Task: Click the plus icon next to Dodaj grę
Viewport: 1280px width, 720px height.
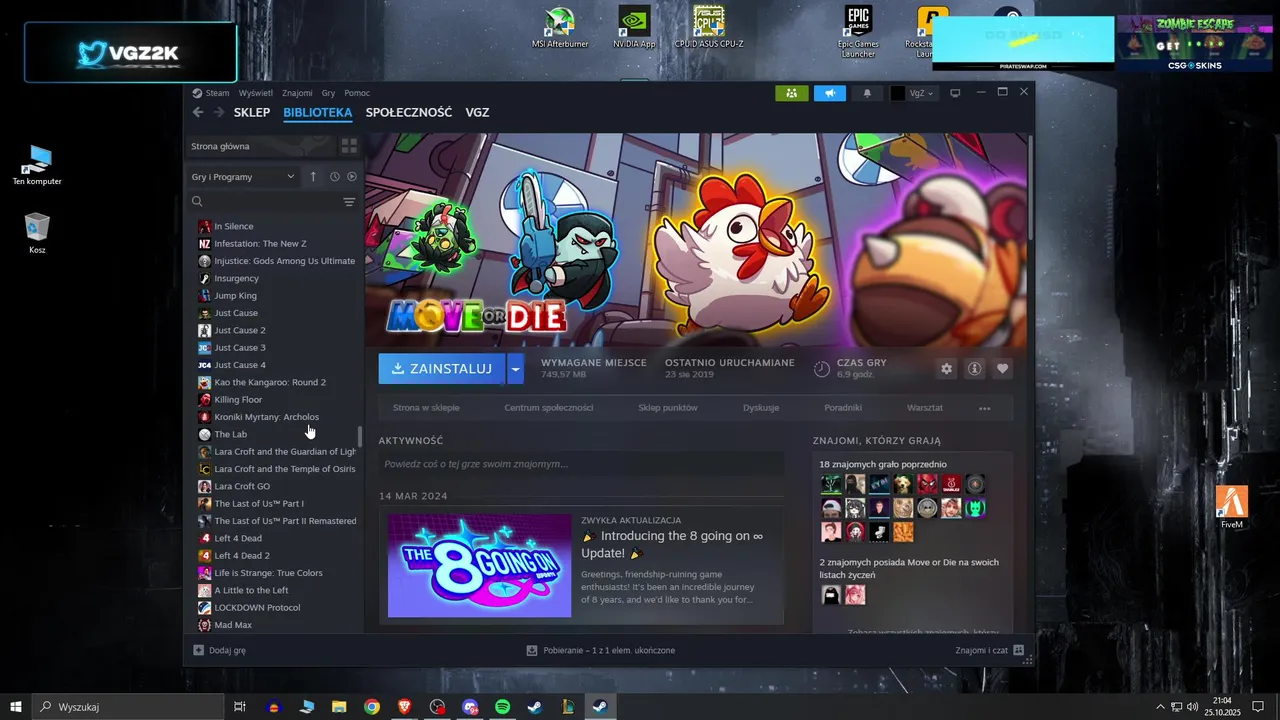Action: click(198, 650)
